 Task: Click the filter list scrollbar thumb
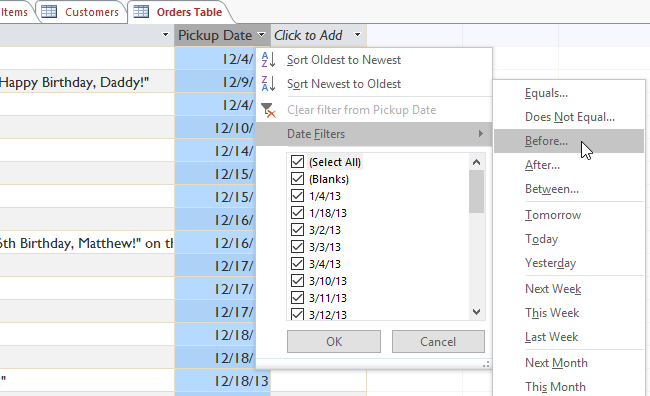pos(477,191)
